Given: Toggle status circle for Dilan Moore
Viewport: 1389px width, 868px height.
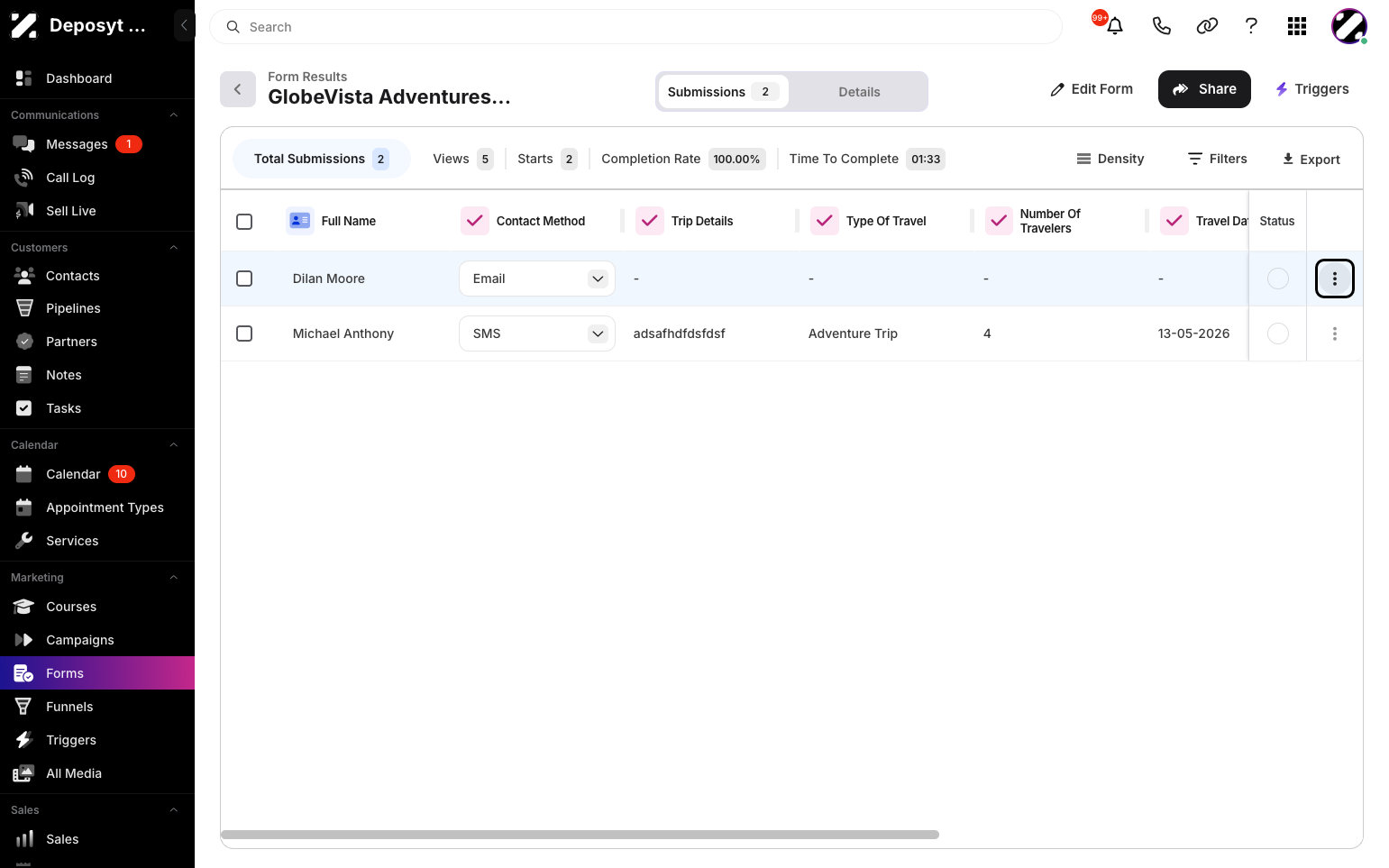Looking at the screenshot, I should click(x=1278, y=279).
